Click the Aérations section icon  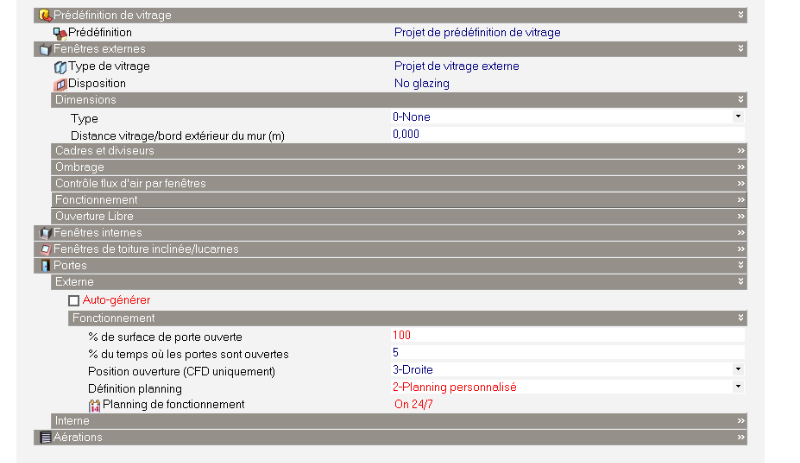tap(44, 438)
